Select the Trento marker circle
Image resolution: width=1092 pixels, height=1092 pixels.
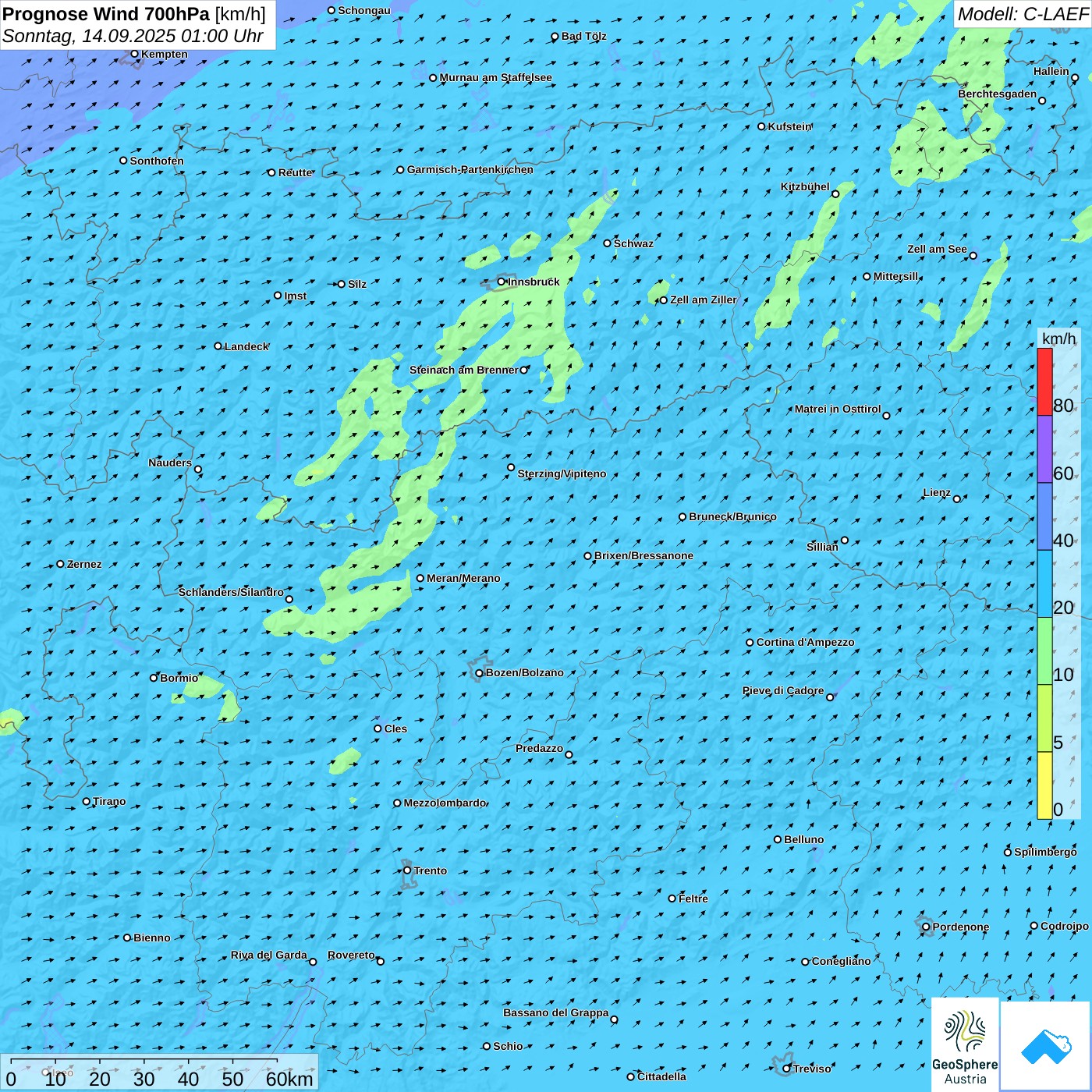point(407,870)
